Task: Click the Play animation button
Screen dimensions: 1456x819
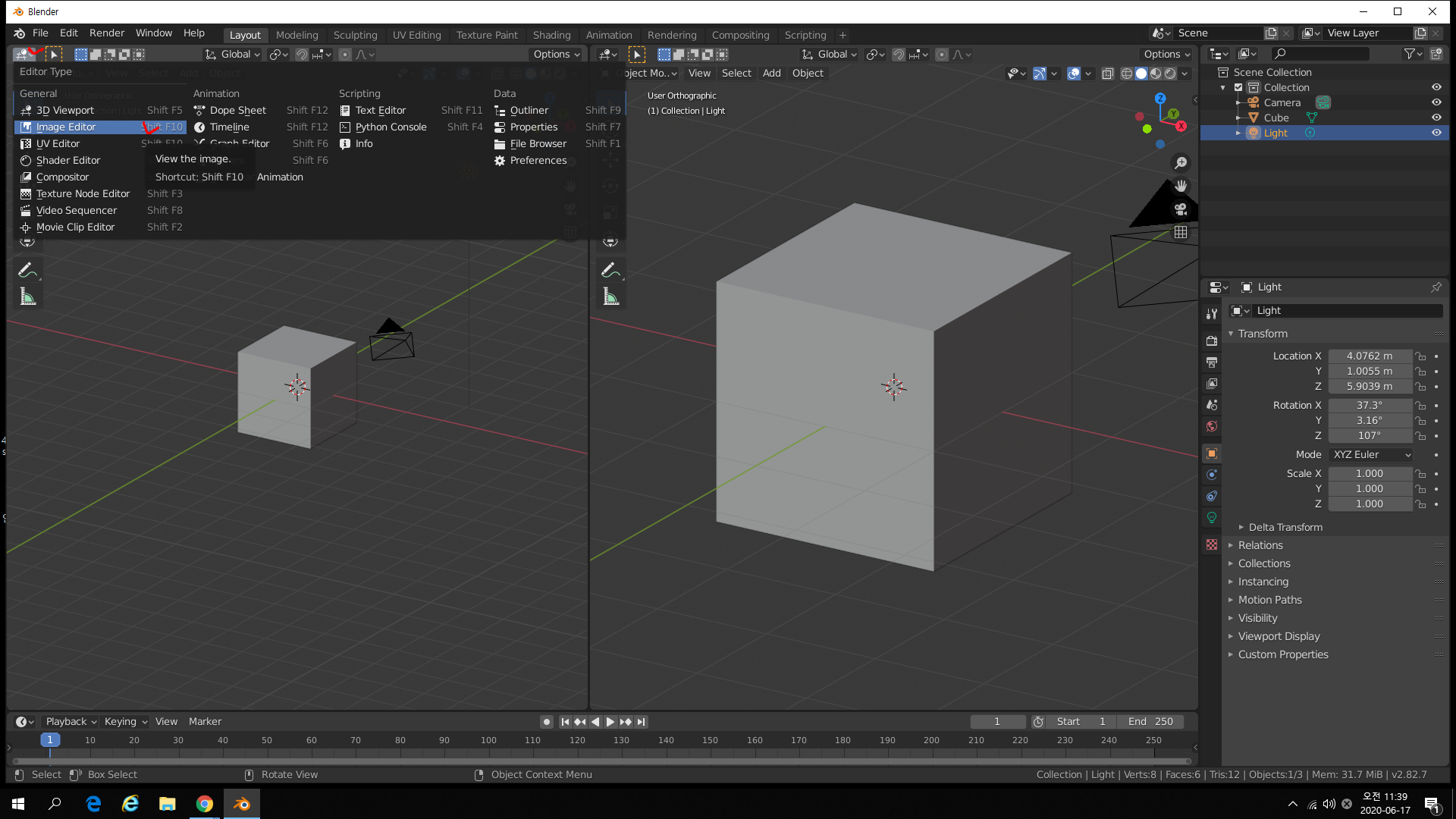Action: pos(610,722)
